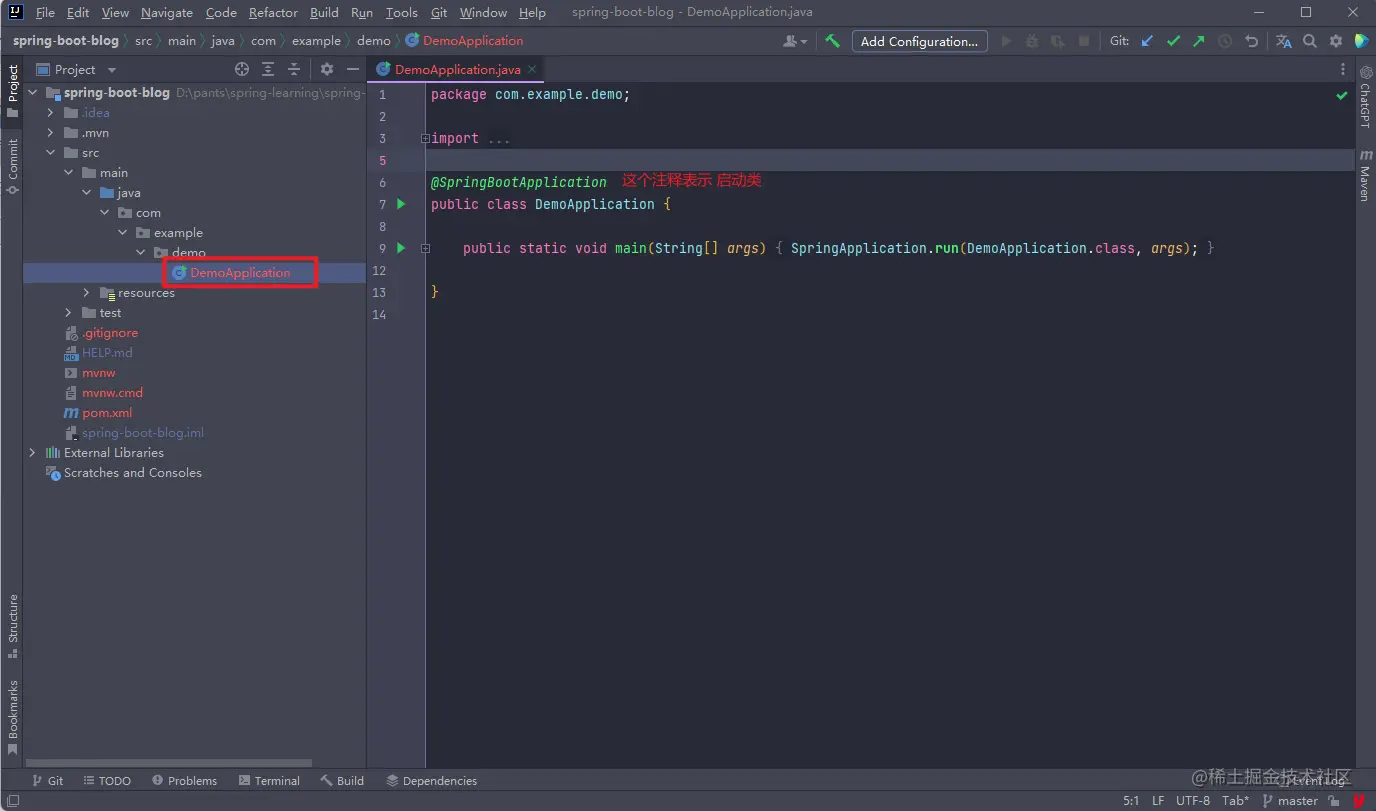
Task: Open the File menu
Action: coord(45,13)
